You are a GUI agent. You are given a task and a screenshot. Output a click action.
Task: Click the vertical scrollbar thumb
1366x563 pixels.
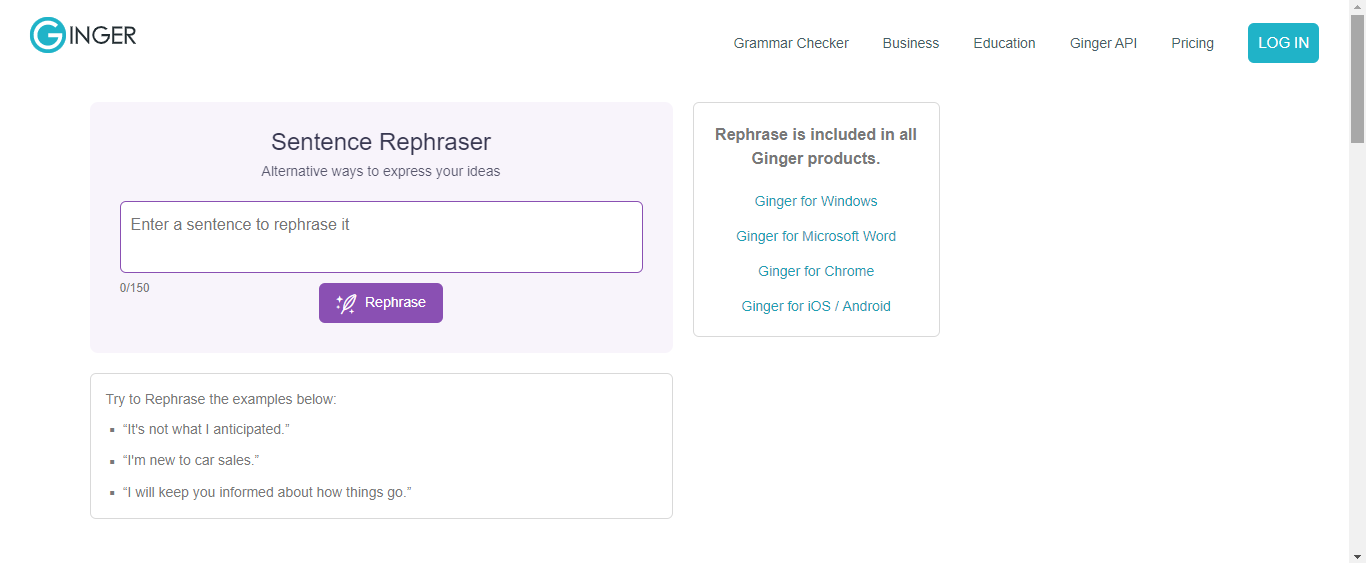(1357, 80)
